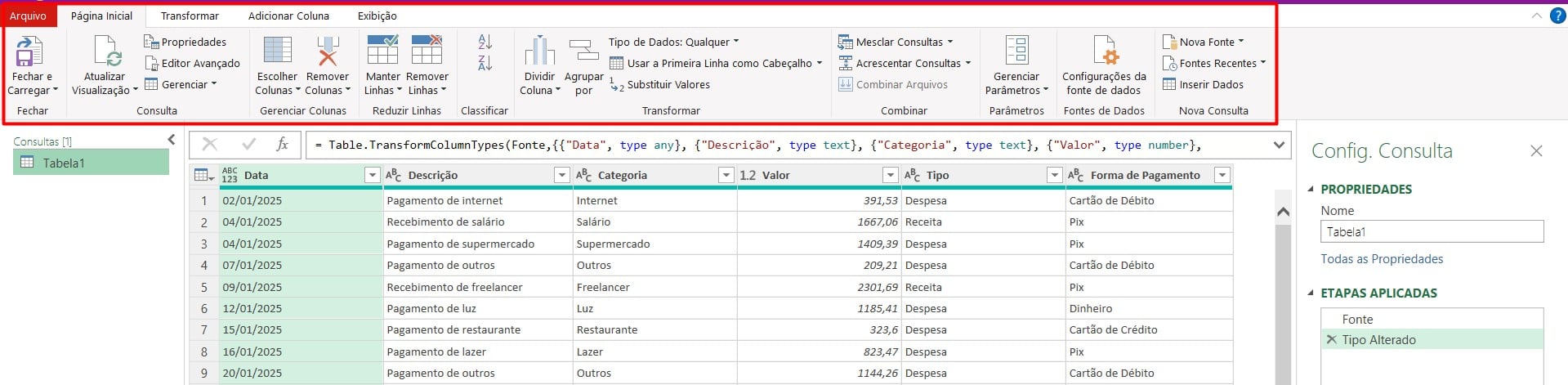Open the Categoria column filter dropdown
Screen dimensions: 1568x385
[726, 175]
